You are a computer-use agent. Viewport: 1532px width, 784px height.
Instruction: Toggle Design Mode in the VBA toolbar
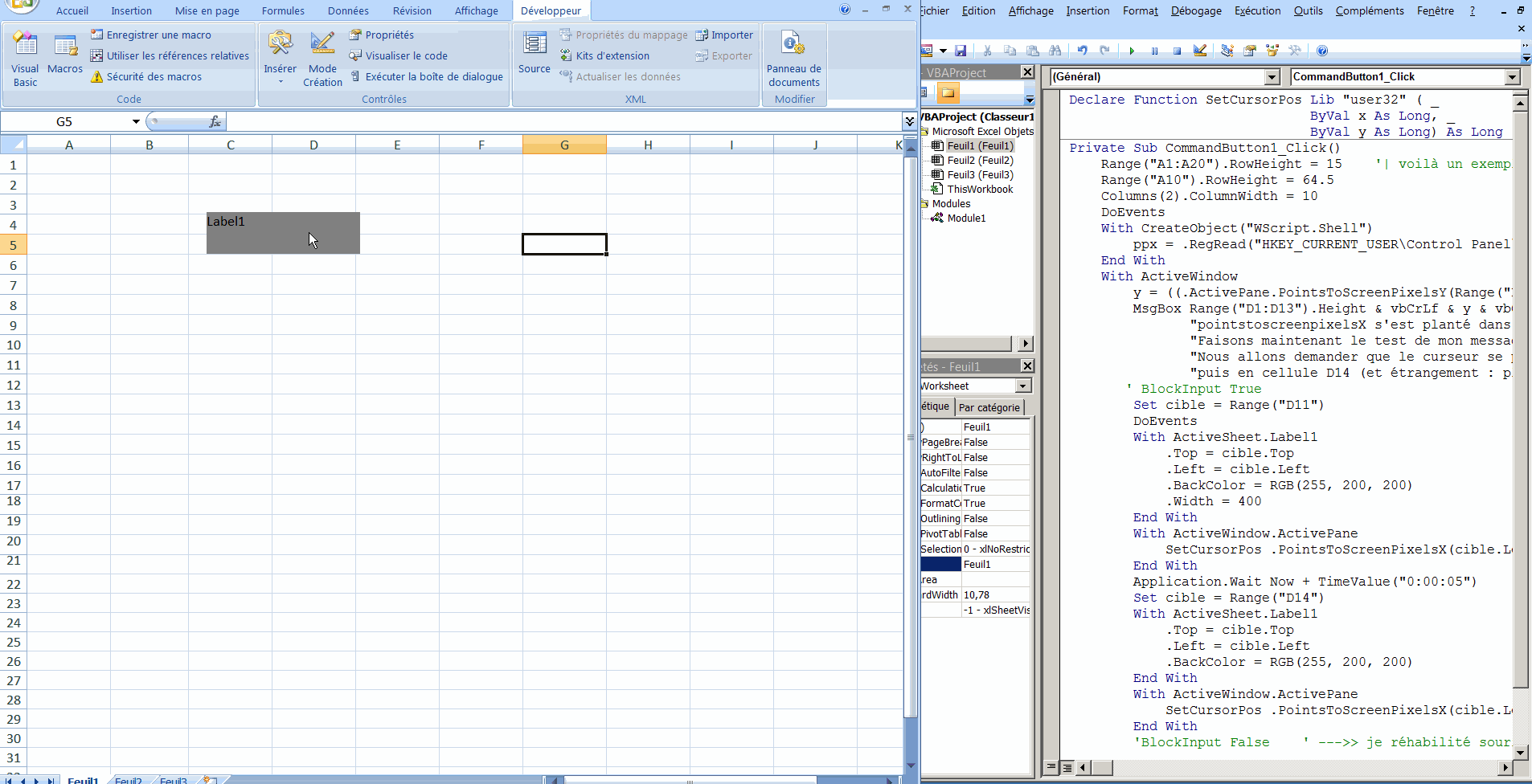coord(1200,51)
